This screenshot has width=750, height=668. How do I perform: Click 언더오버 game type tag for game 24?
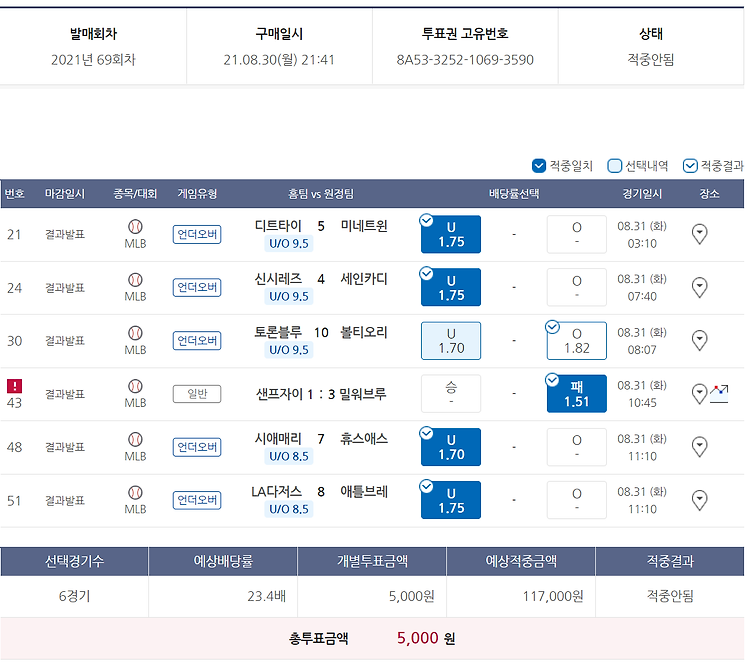(197, 287)
